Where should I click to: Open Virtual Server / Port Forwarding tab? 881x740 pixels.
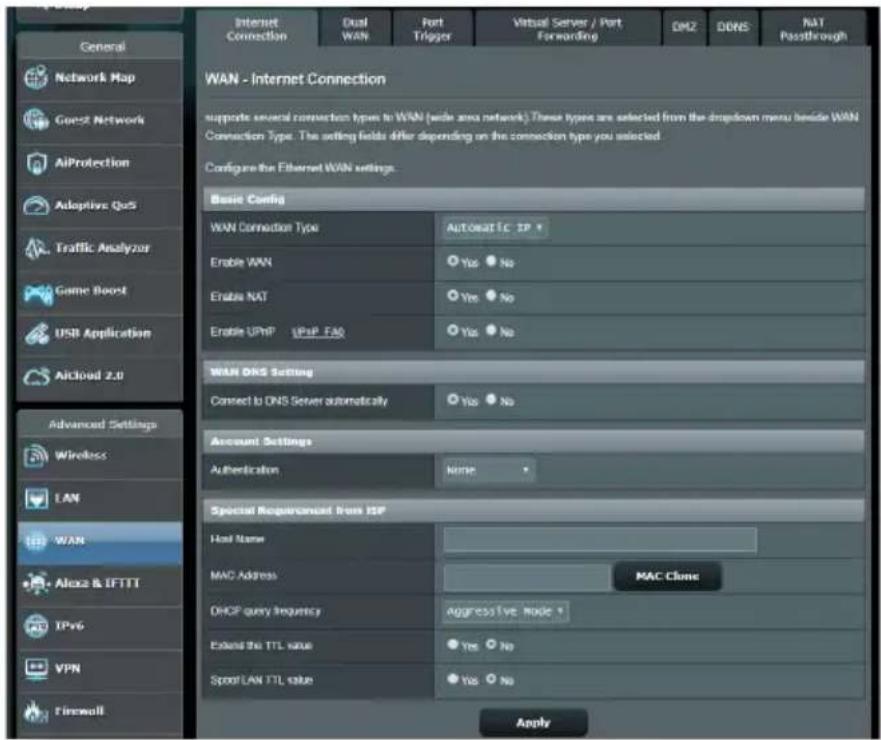(x=567, y=29)
